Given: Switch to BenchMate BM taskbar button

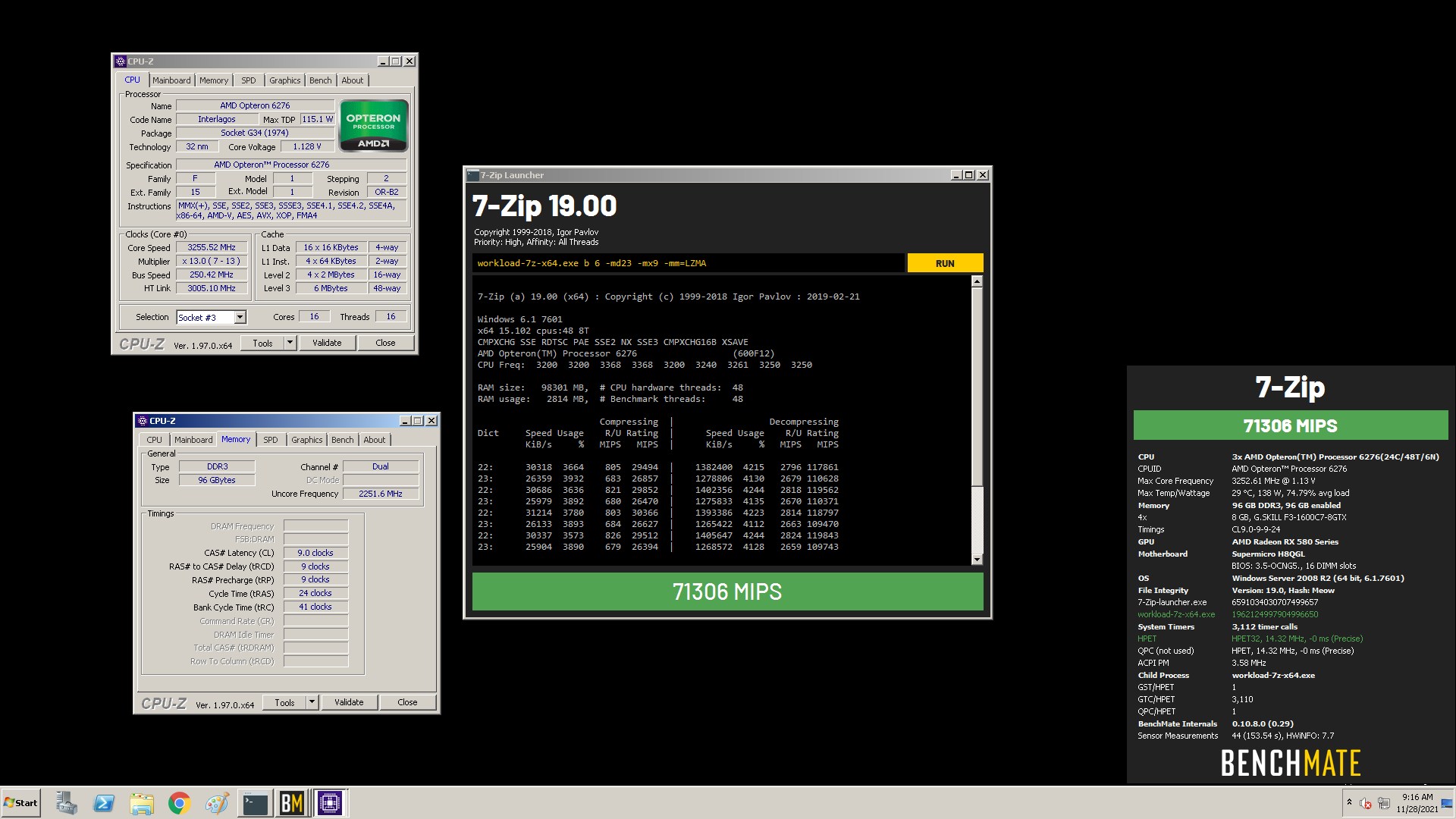Looking at the screenshot, I should click(x=292, y=803).
